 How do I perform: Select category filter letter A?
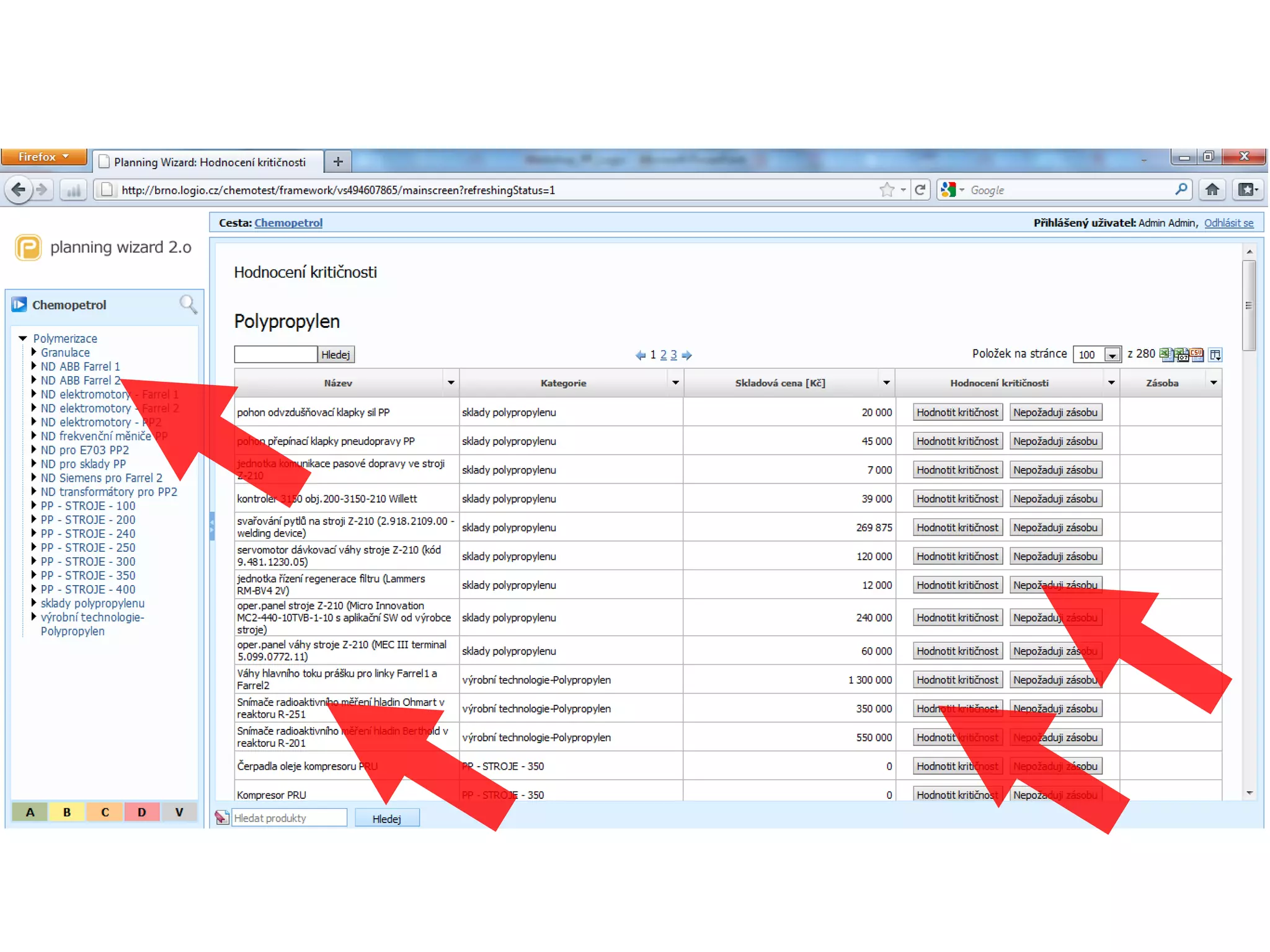click(30, 812)
